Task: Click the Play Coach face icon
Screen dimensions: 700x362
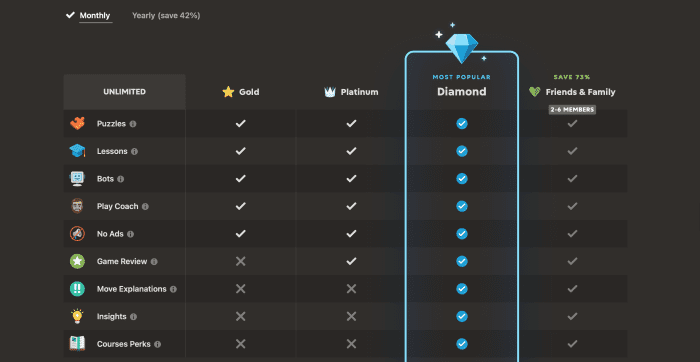Action: click(x=77, y=206)
